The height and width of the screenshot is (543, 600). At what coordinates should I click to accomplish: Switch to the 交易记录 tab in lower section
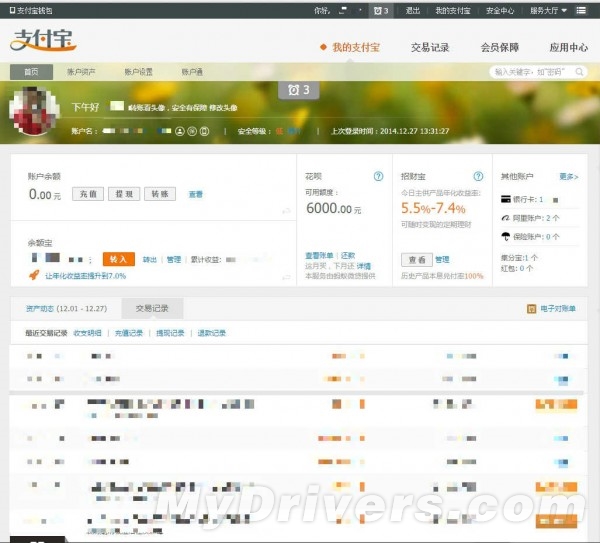(152, 308)
